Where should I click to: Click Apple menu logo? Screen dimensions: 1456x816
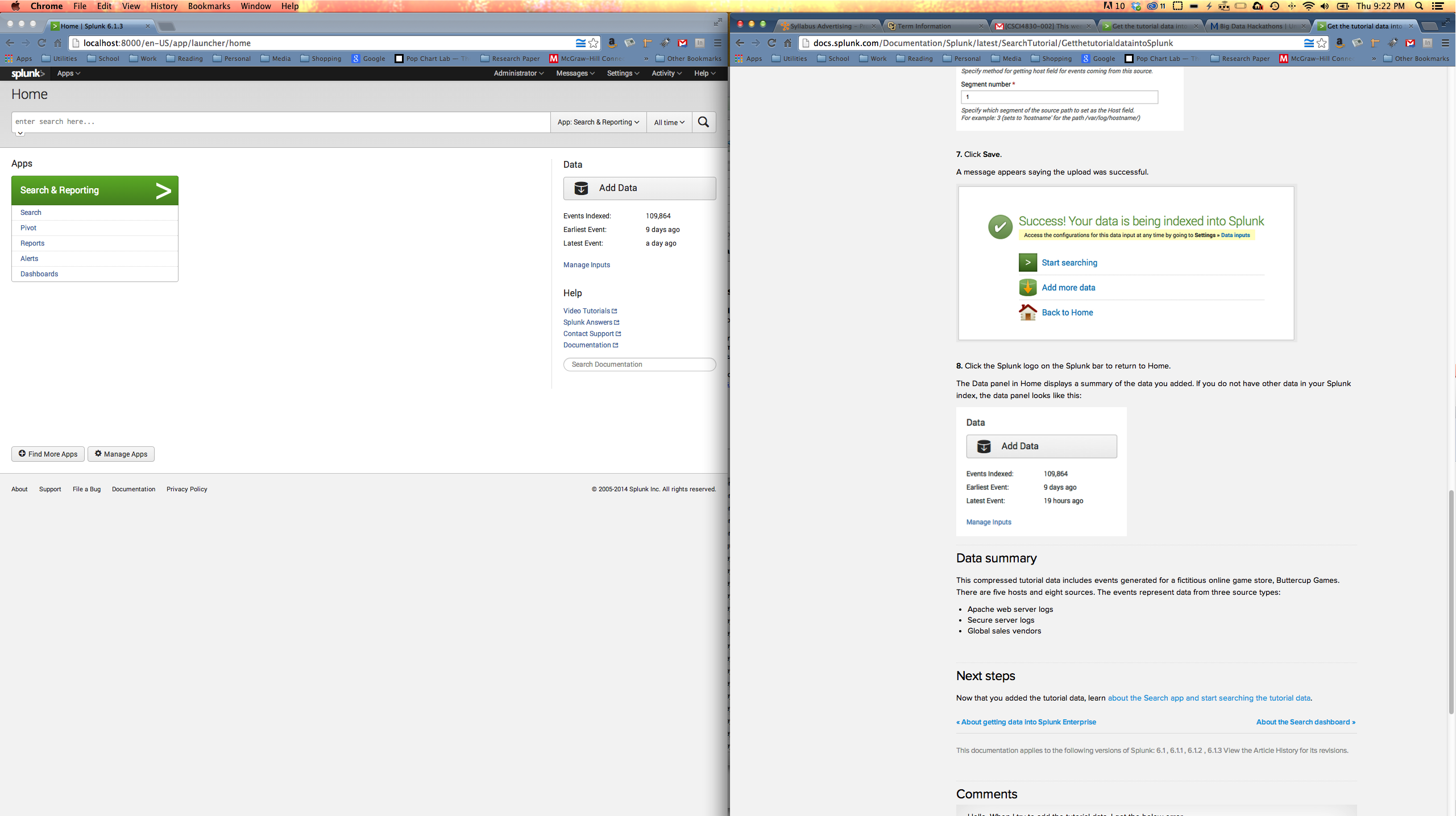[15, 6]
